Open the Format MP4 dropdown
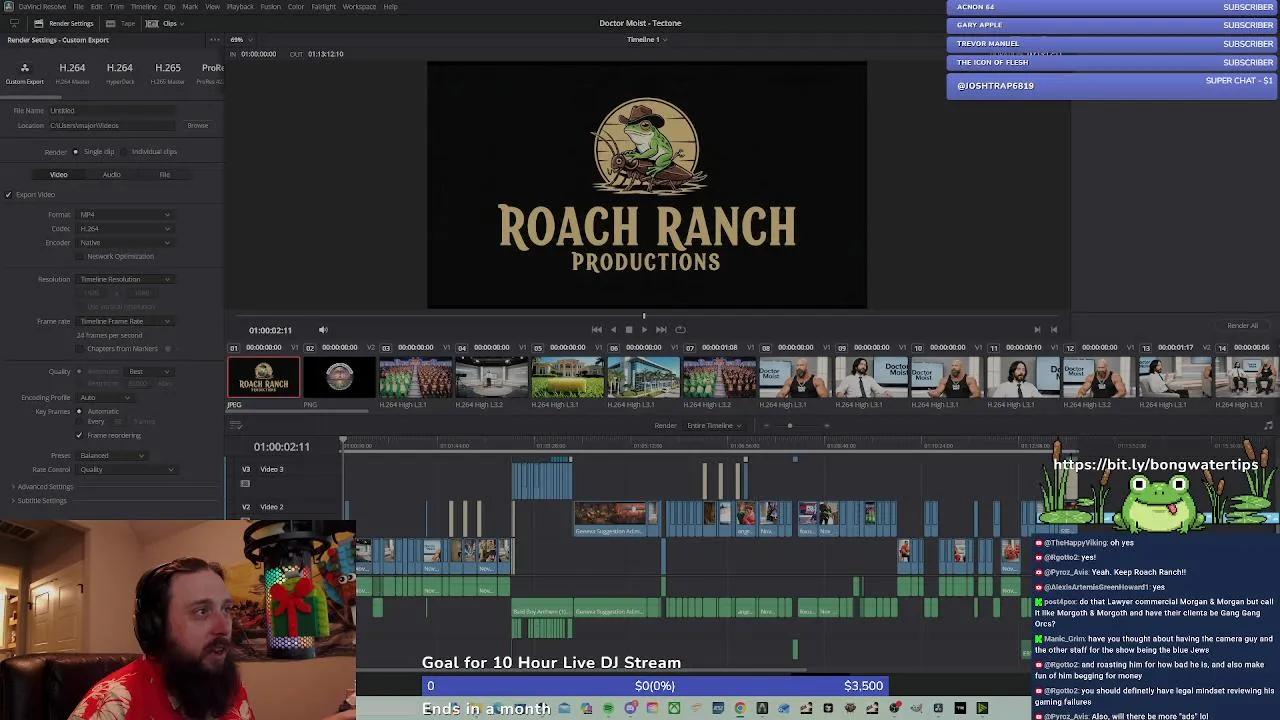This screenshot has width=1280, height=720. click(x=125, y=215)
